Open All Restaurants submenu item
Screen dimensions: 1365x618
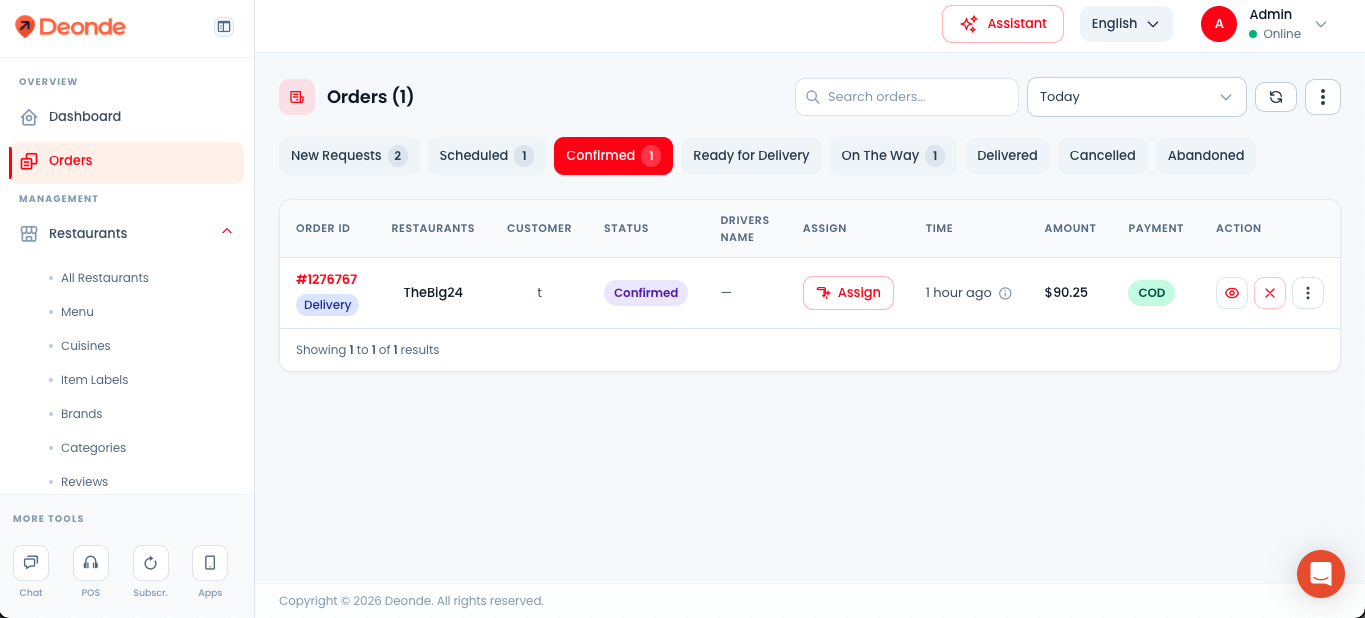coord(104,278)
